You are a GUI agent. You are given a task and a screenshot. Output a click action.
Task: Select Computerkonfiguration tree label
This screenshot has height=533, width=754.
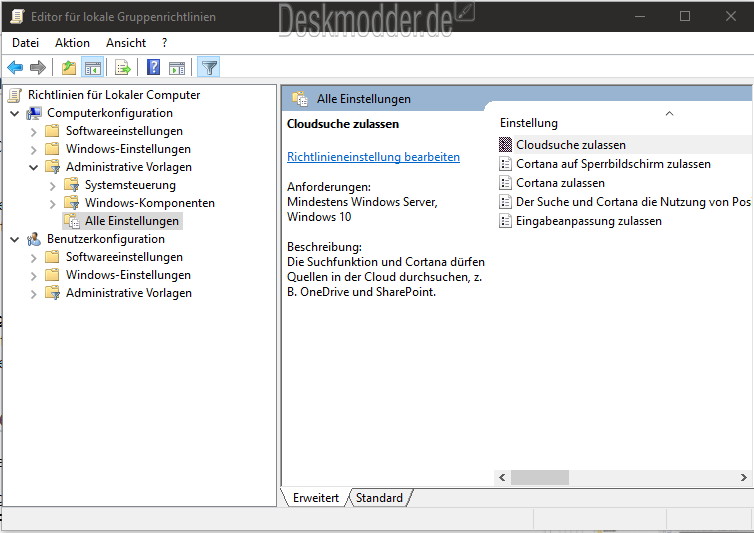[x=110, y=113]
